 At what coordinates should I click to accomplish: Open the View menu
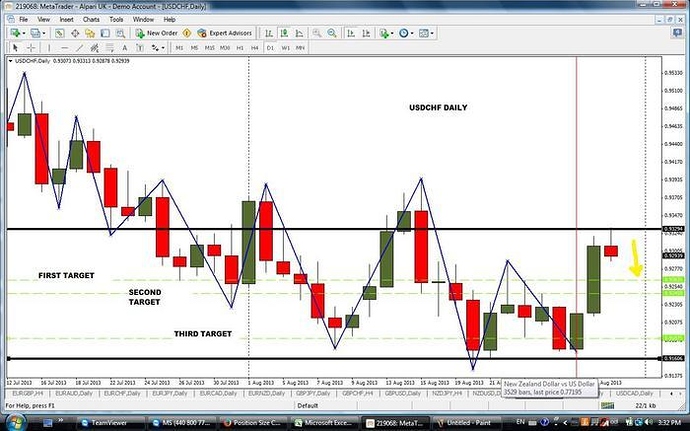(x=44, y=19)
